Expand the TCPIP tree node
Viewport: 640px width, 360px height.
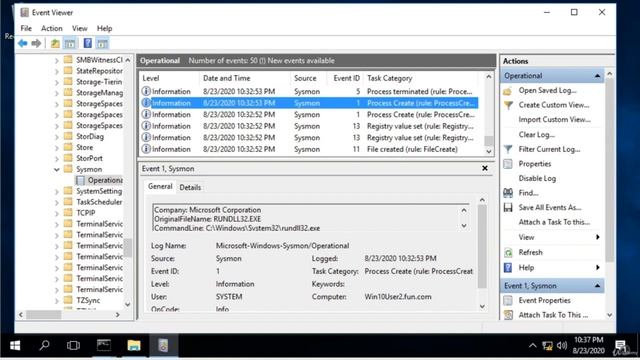56,213
